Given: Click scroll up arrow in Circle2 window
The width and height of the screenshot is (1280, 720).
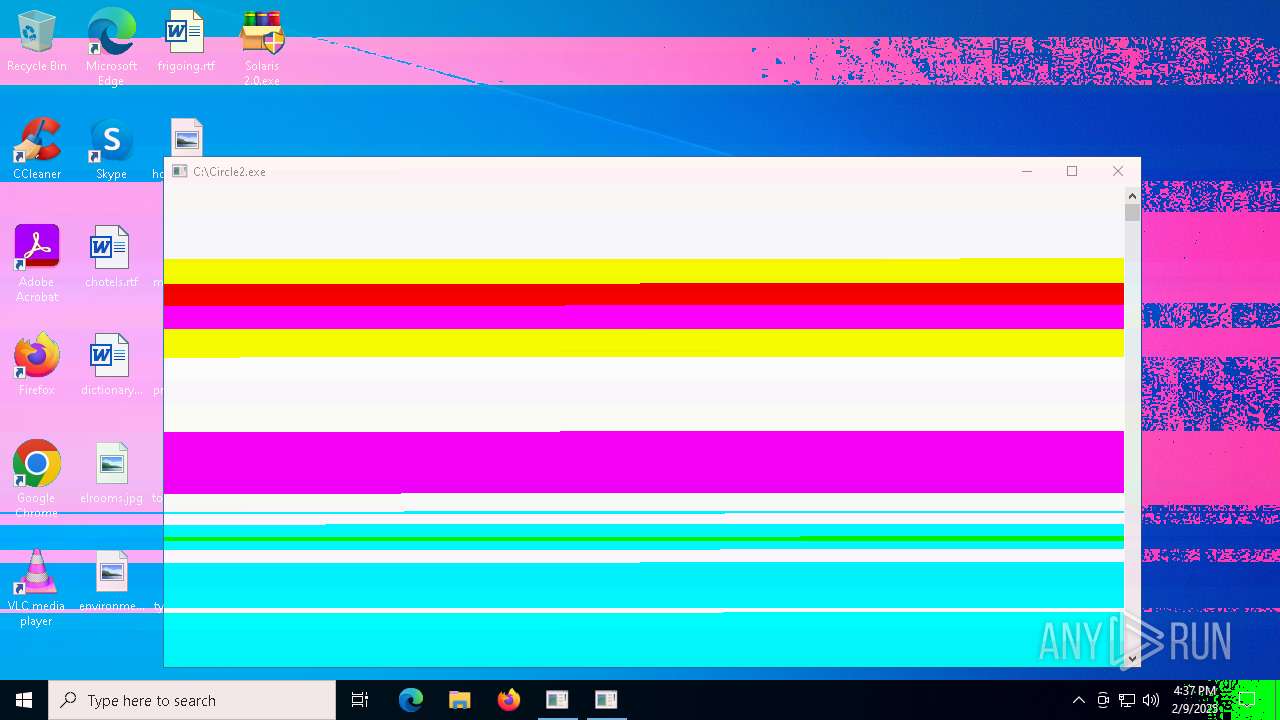Looking at the screenshot, I should tap(1132, 196).
